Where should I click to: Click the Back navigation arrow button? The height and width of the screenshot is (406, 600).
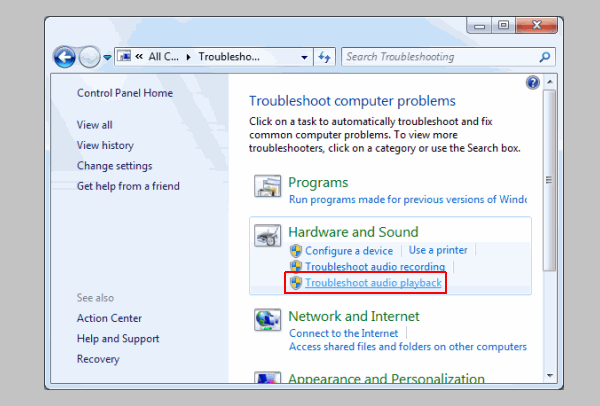(x=66, y=57)
